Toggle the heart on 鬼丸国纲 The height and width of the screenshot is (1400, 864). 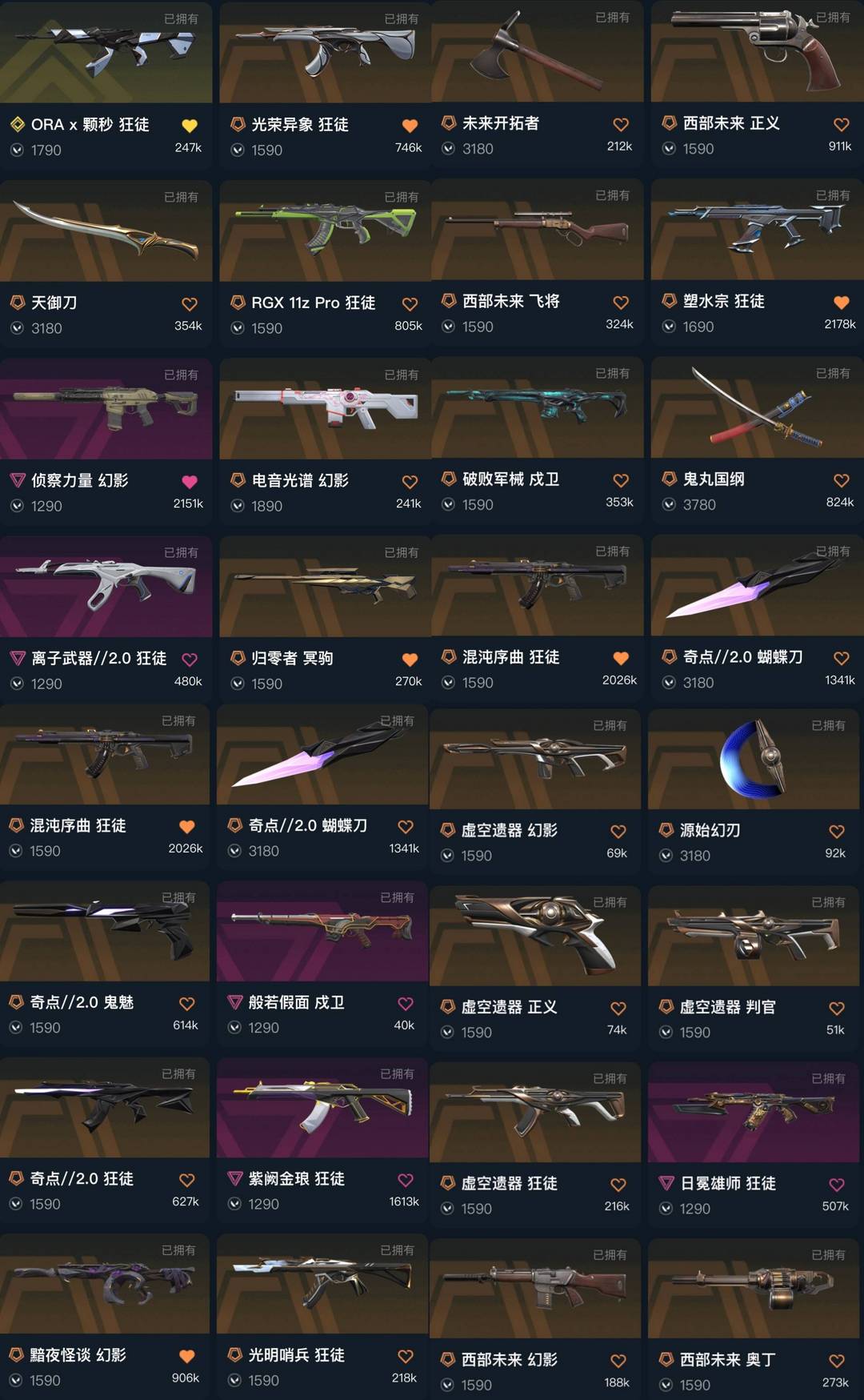pyautogui.click(x=842, y=480)
